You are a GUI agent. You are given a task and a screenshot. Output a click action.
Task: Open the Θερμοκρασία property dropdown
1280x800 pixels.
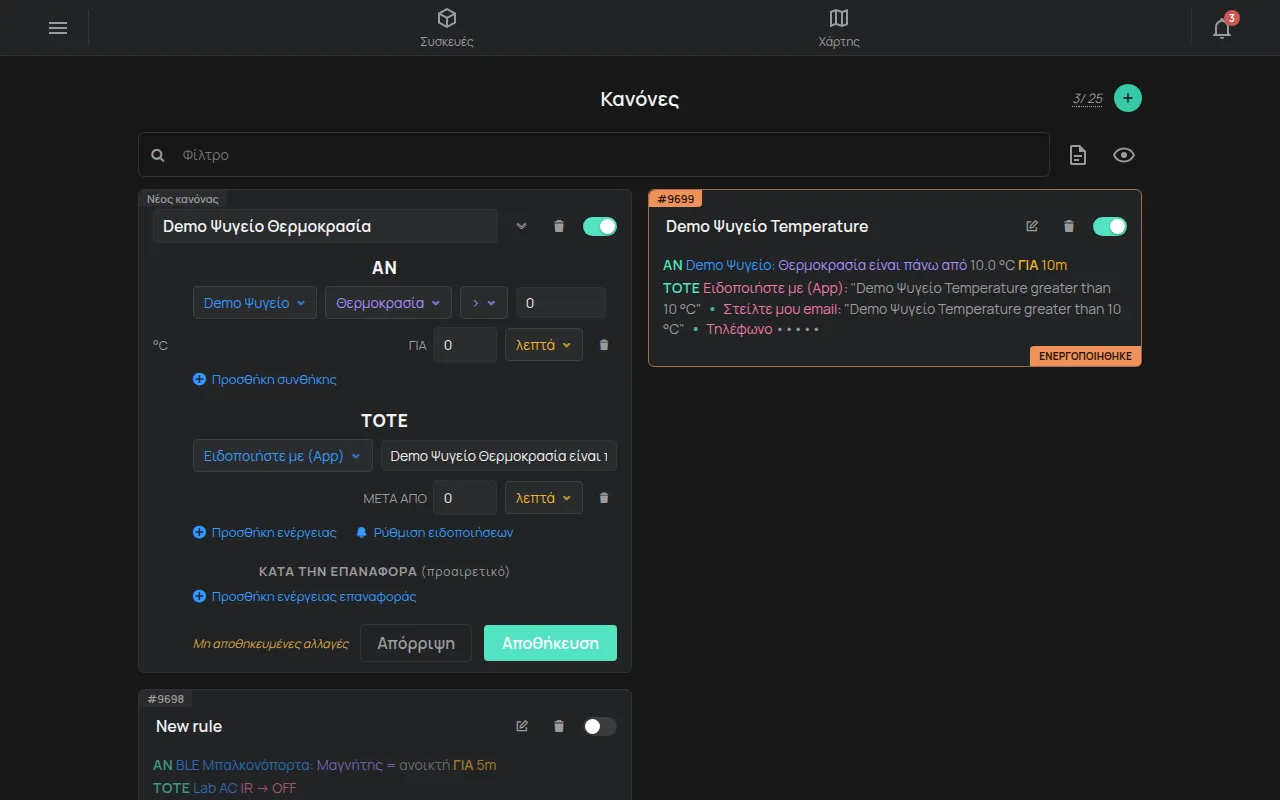388,303
